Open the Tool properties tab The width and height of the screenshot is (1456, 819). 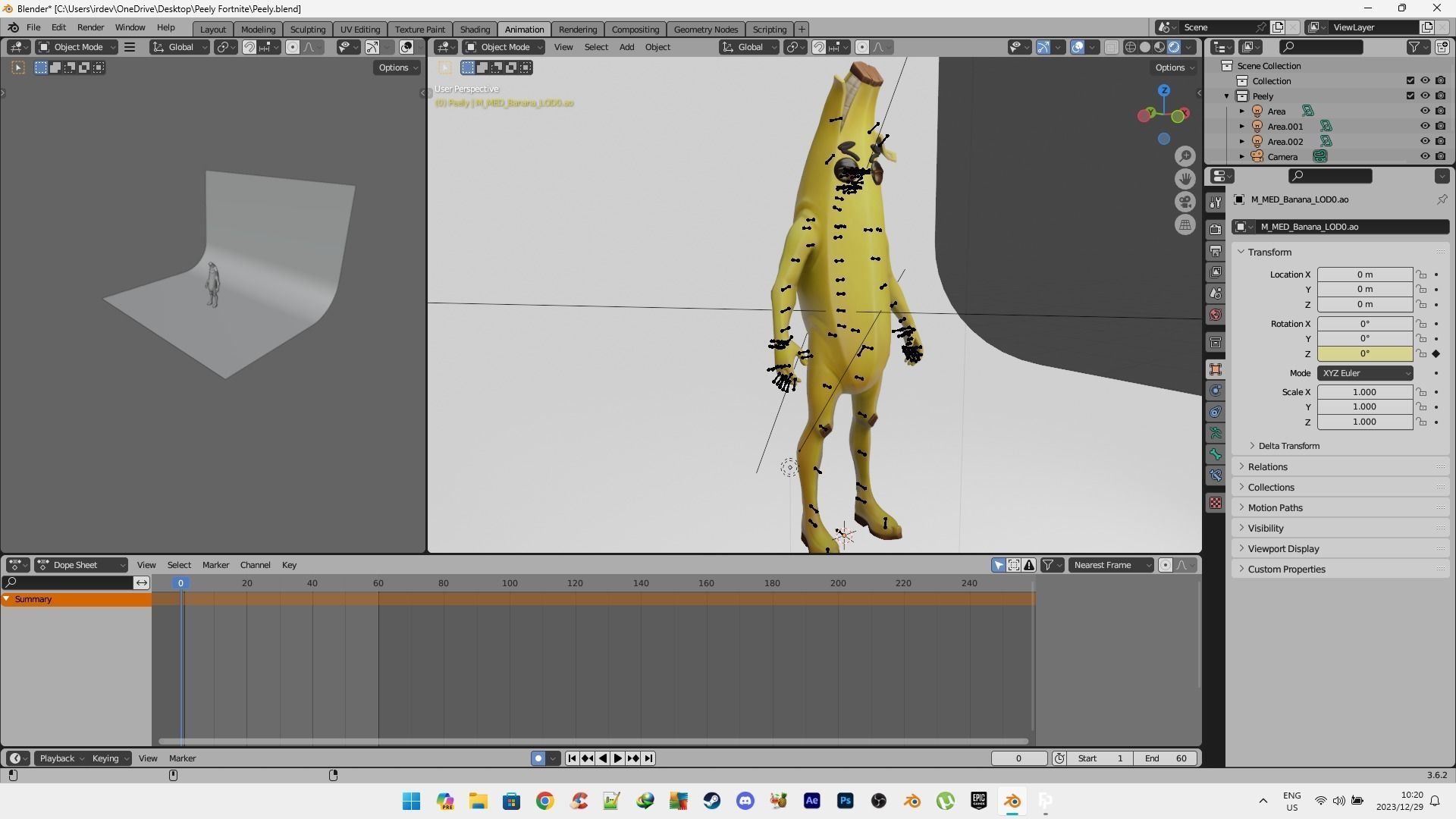point(1216,202)
